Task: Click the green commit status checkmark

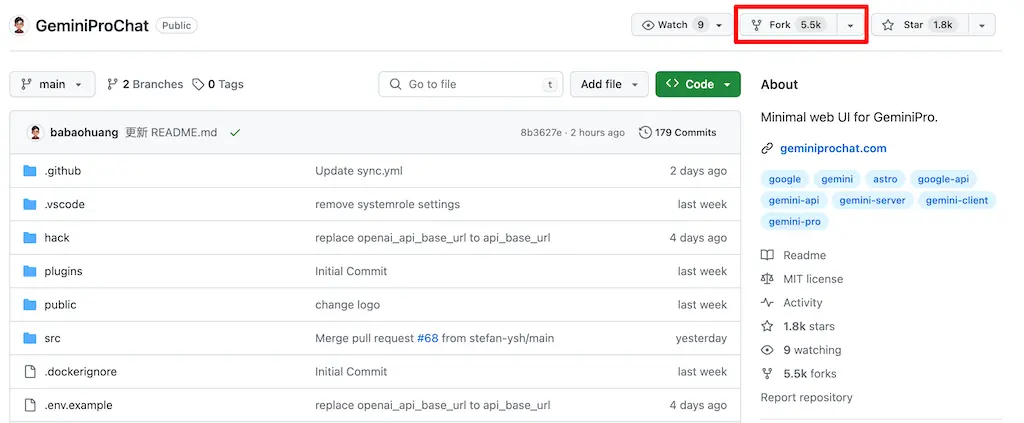Action: 235,133
